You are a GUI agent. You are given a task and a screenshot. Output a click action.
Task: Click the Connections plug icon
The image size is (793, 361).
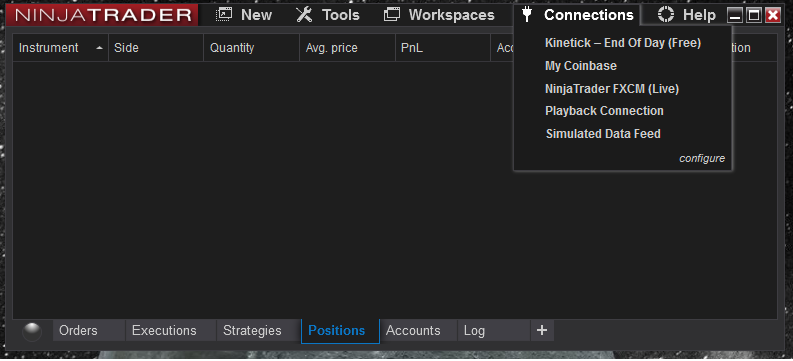[527, 15]
